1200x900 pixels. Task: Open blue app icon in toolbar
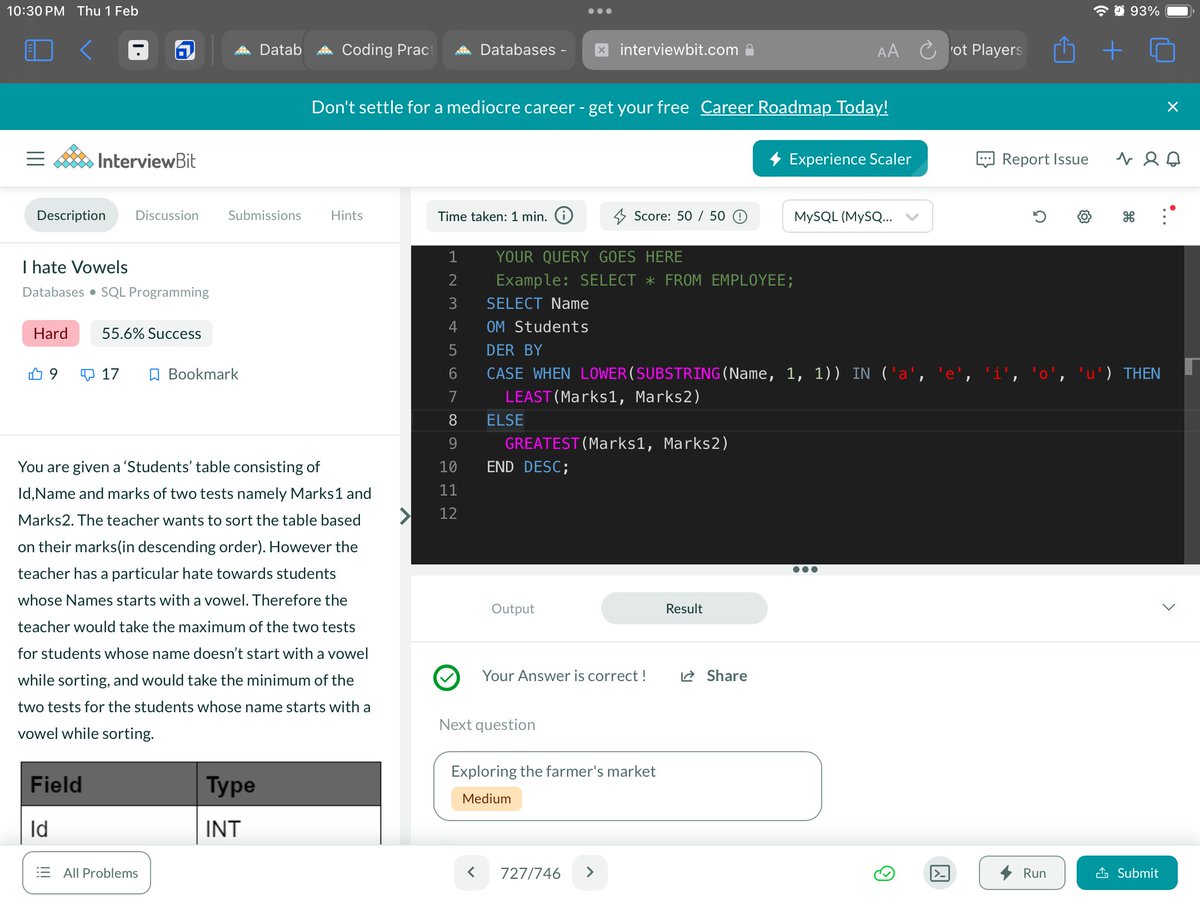(185, 50)
